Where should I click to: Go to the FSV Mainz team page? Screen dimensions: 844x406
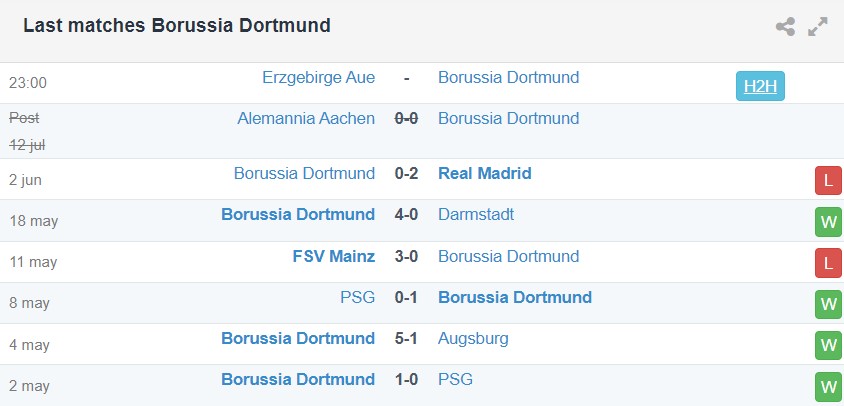[334, 256]
